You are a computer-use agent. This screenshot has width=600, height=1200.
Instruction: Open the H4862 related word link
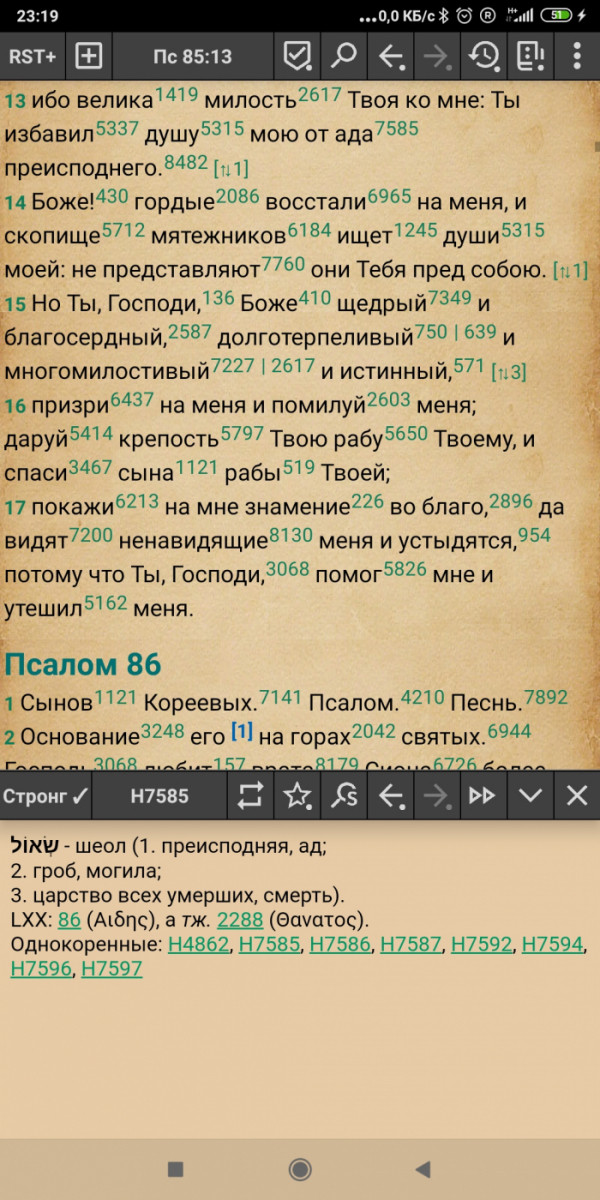point(199,945)
